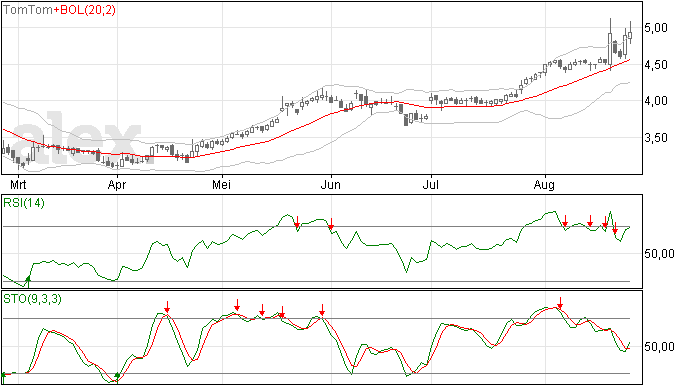Click the red "+BOL(20;2)" indicator label
690x387 pixels.
point(84,10)
